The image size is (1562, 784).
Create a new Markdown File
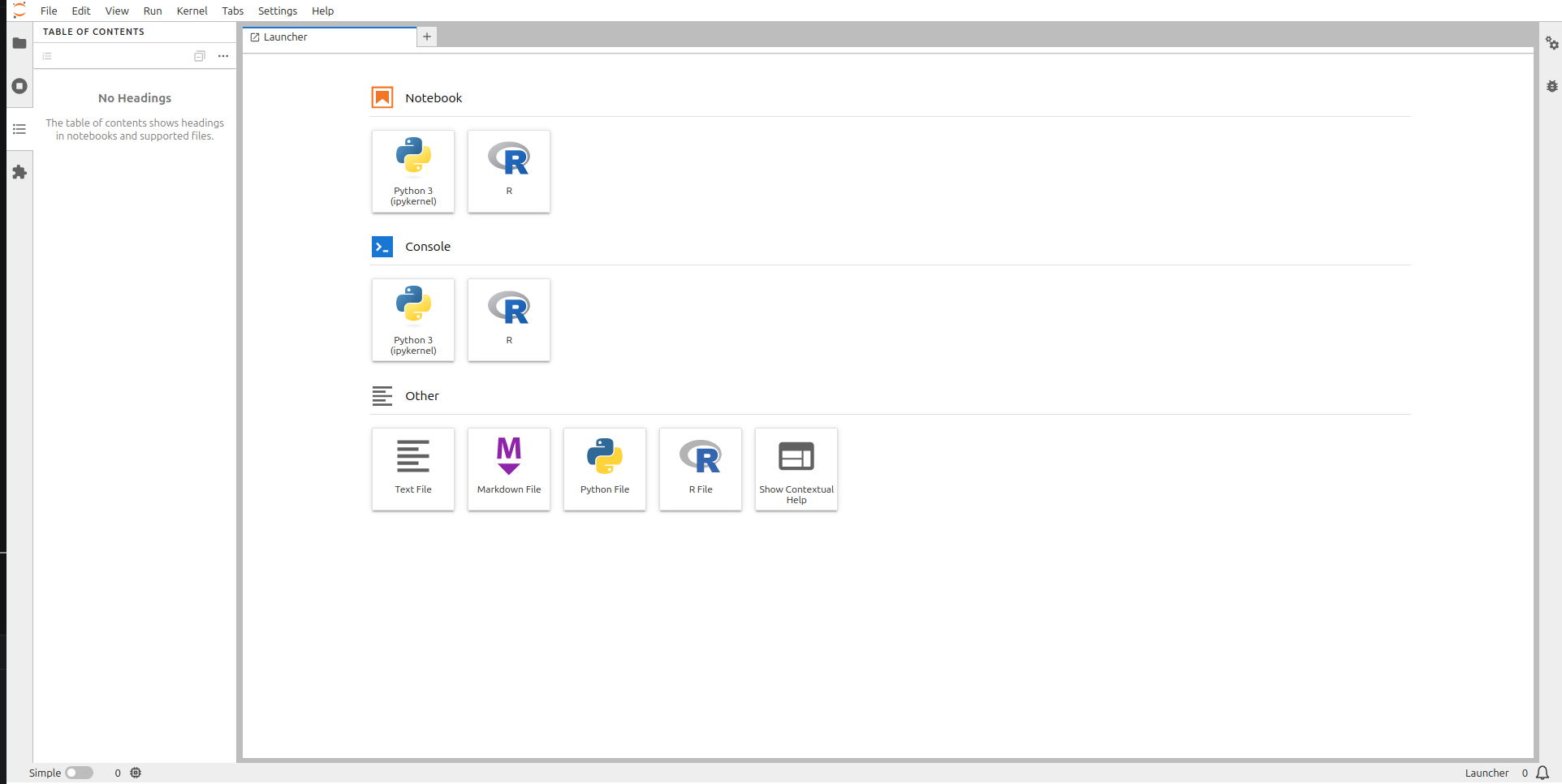coord(509,469)
